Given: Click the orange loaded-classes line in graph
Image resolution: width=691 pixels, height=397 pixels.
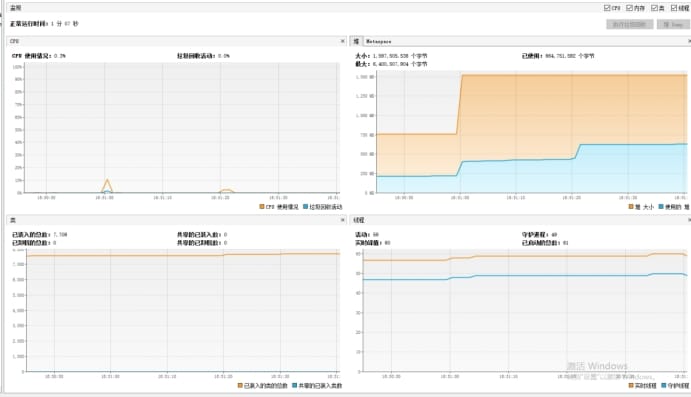Looking at the screenshot, I should (183, 255).
